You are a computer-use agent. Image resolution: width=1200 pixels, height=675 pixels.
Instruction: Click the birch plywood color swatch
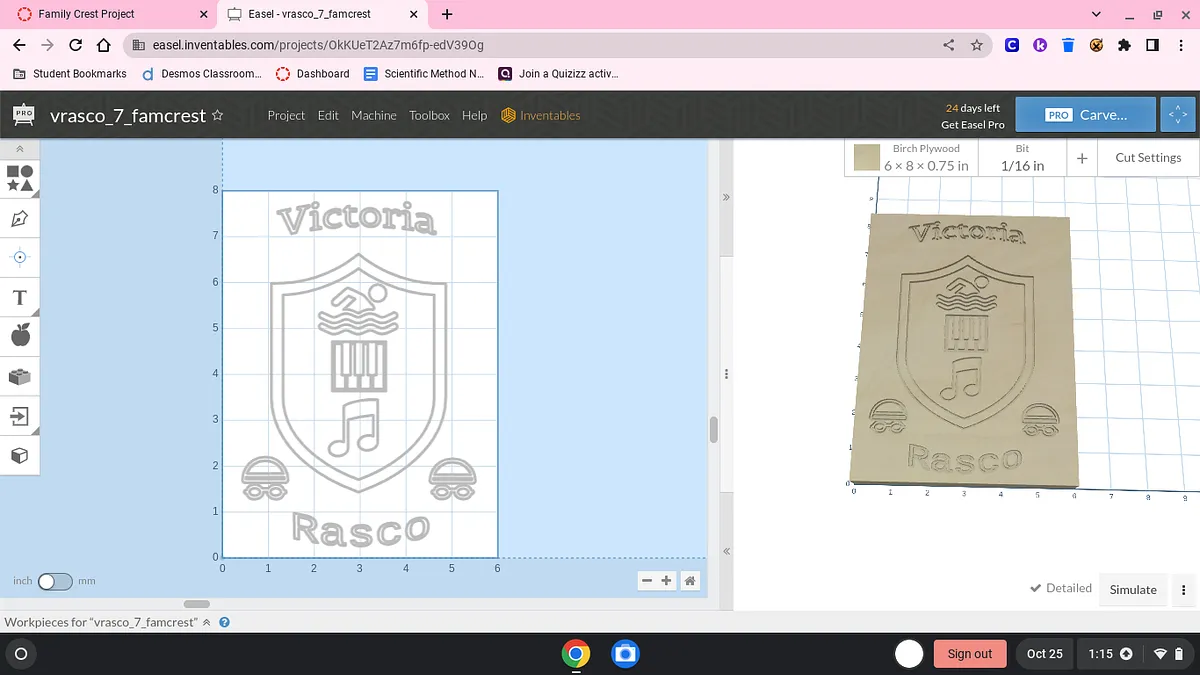[867, 158]
